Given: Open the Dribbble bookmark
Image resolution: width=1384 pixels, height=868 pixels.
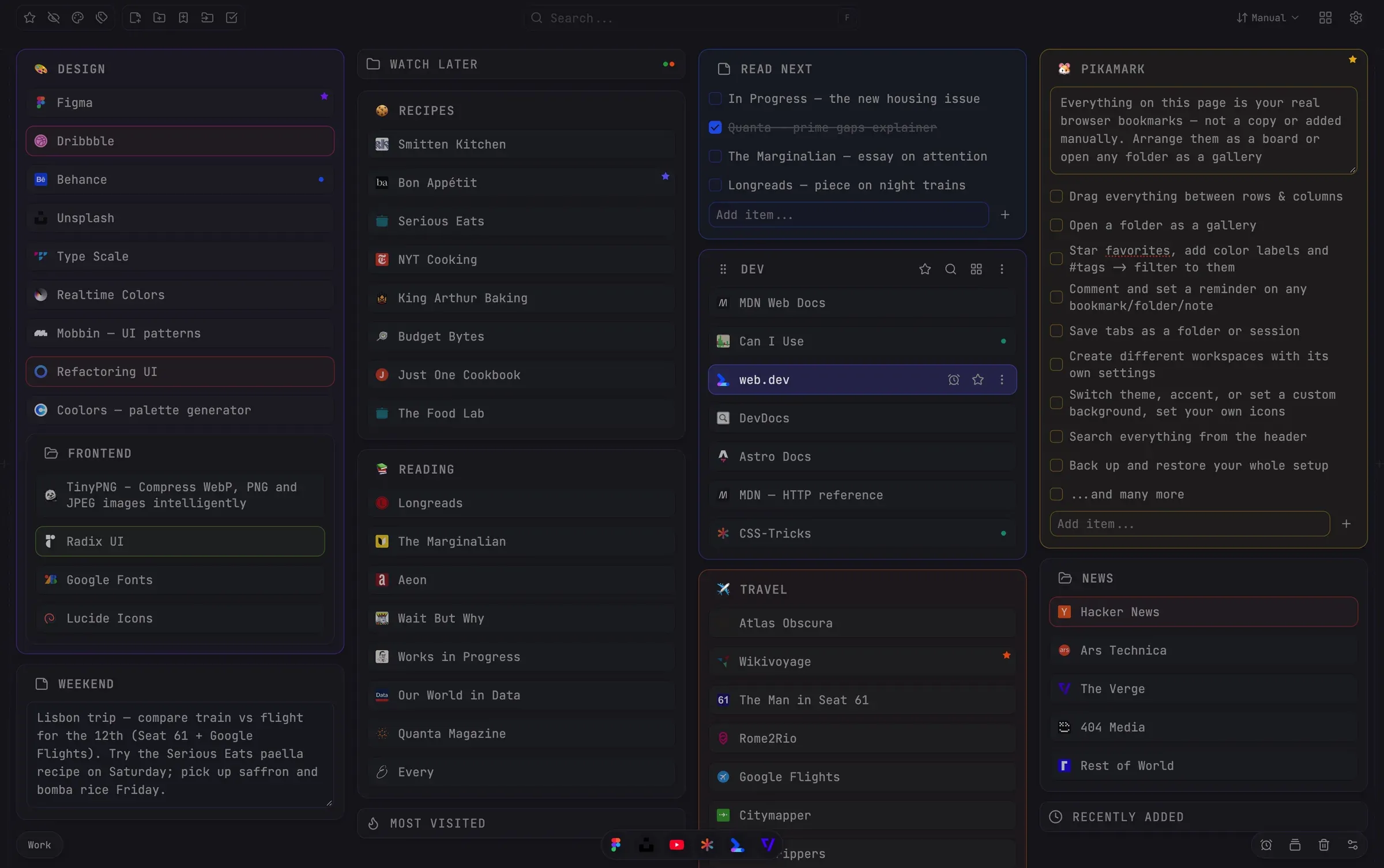Looking at the screenshot, I should [x=180, y=141].
